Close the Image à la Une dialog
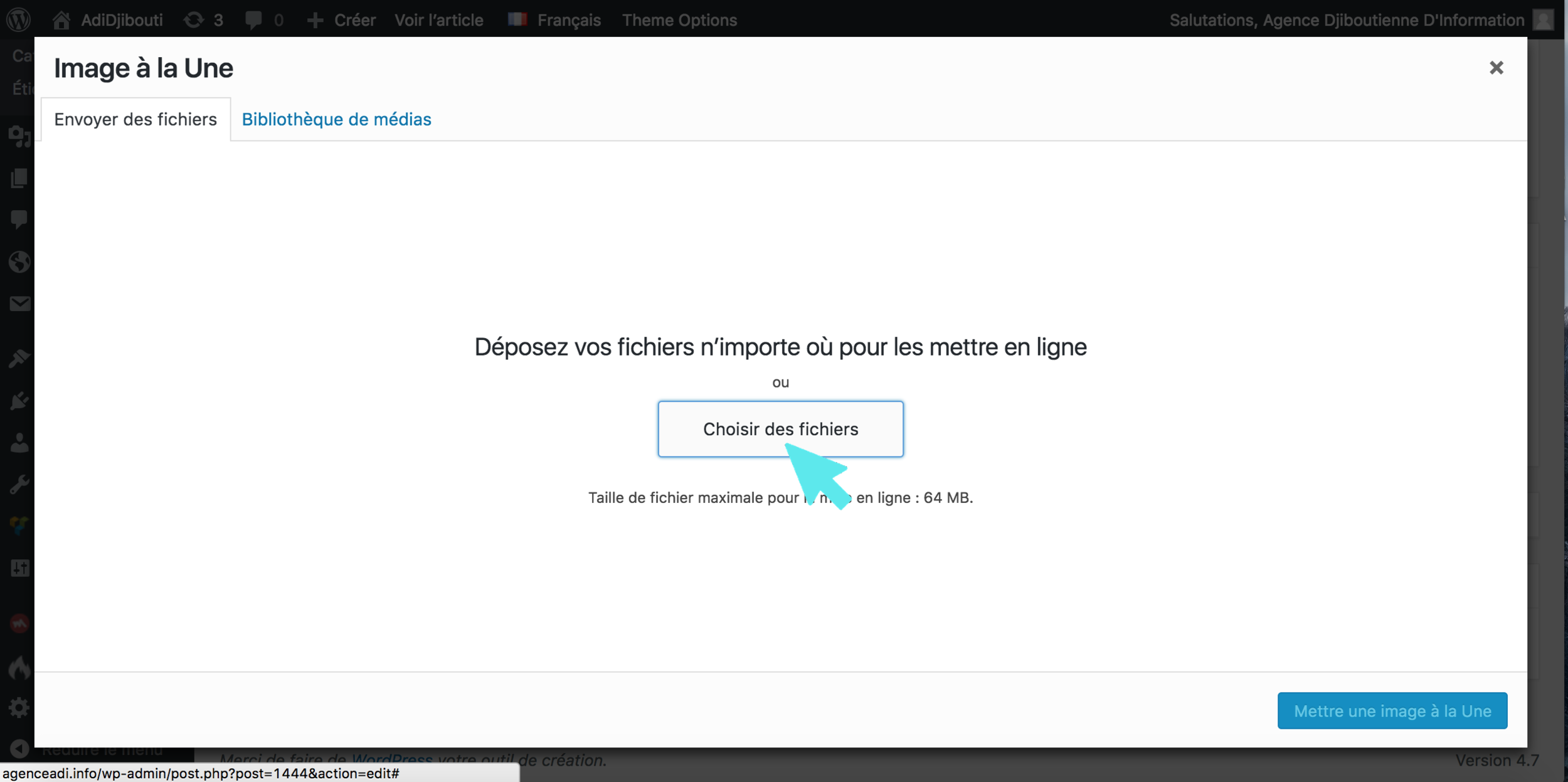 coord(1496,68)
